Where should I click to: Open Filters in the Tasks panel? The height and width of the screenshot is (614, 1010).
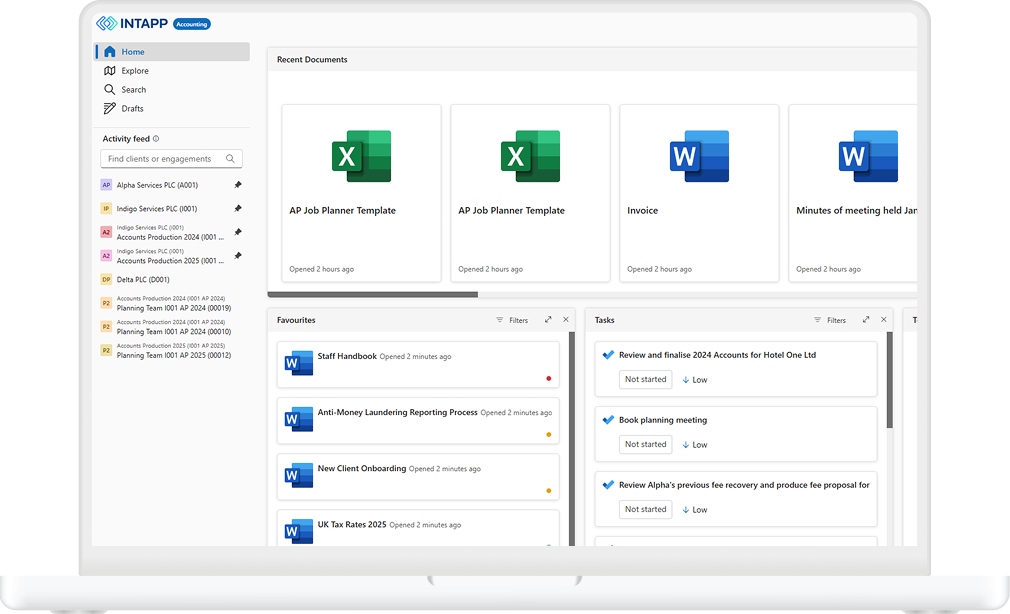(x=830, y=320)
